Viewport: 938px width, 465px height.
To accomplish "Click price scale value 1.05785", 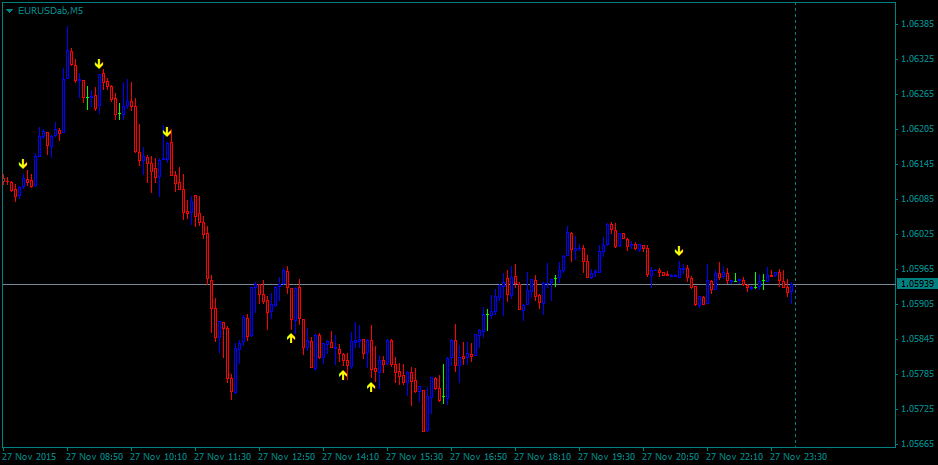I will [917, 374].
